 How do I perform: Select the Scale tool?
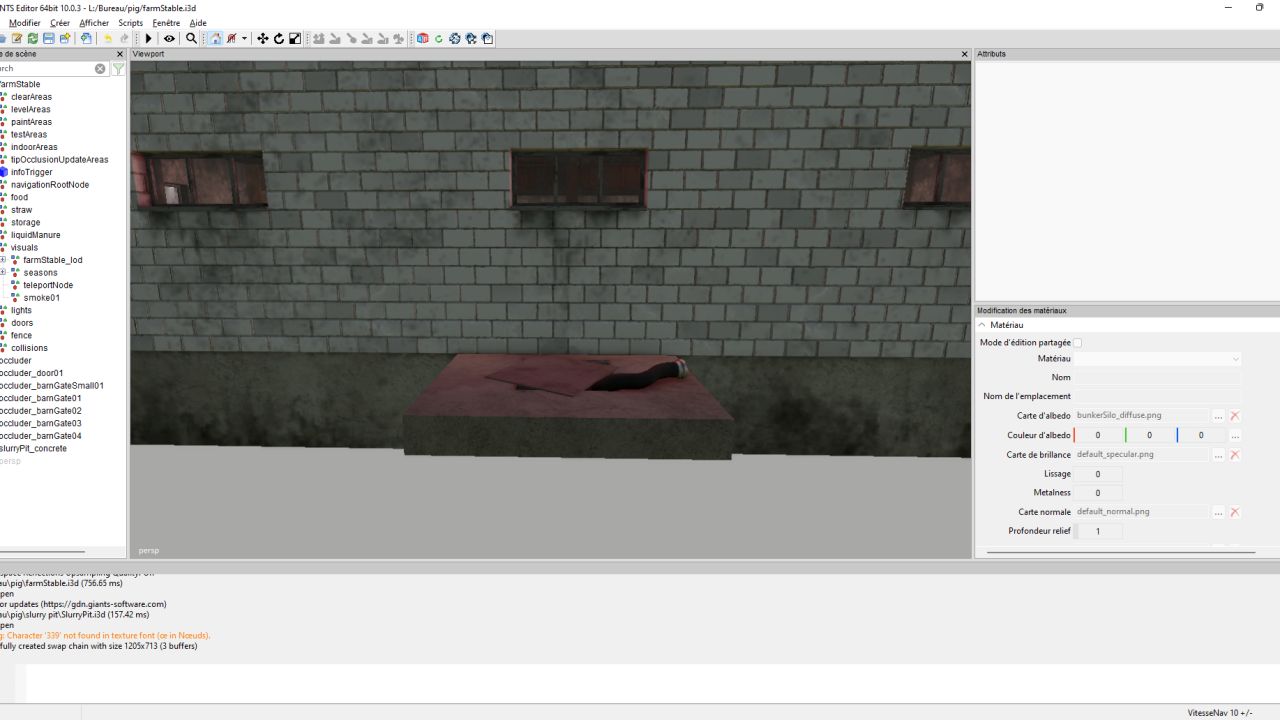click(295, 38)
